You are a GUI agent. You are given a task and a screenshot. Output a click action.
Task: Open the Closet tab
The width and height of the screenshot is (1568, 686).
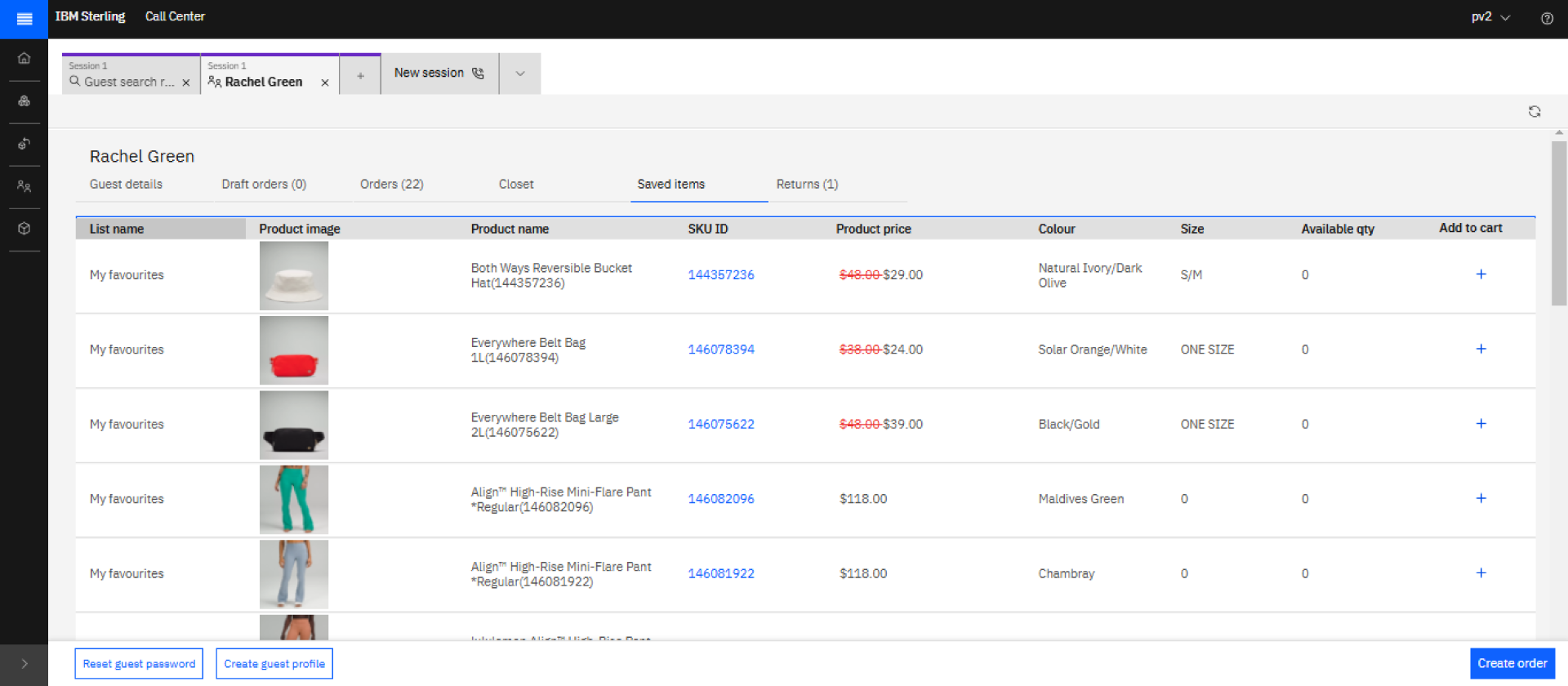coord(515,185)
